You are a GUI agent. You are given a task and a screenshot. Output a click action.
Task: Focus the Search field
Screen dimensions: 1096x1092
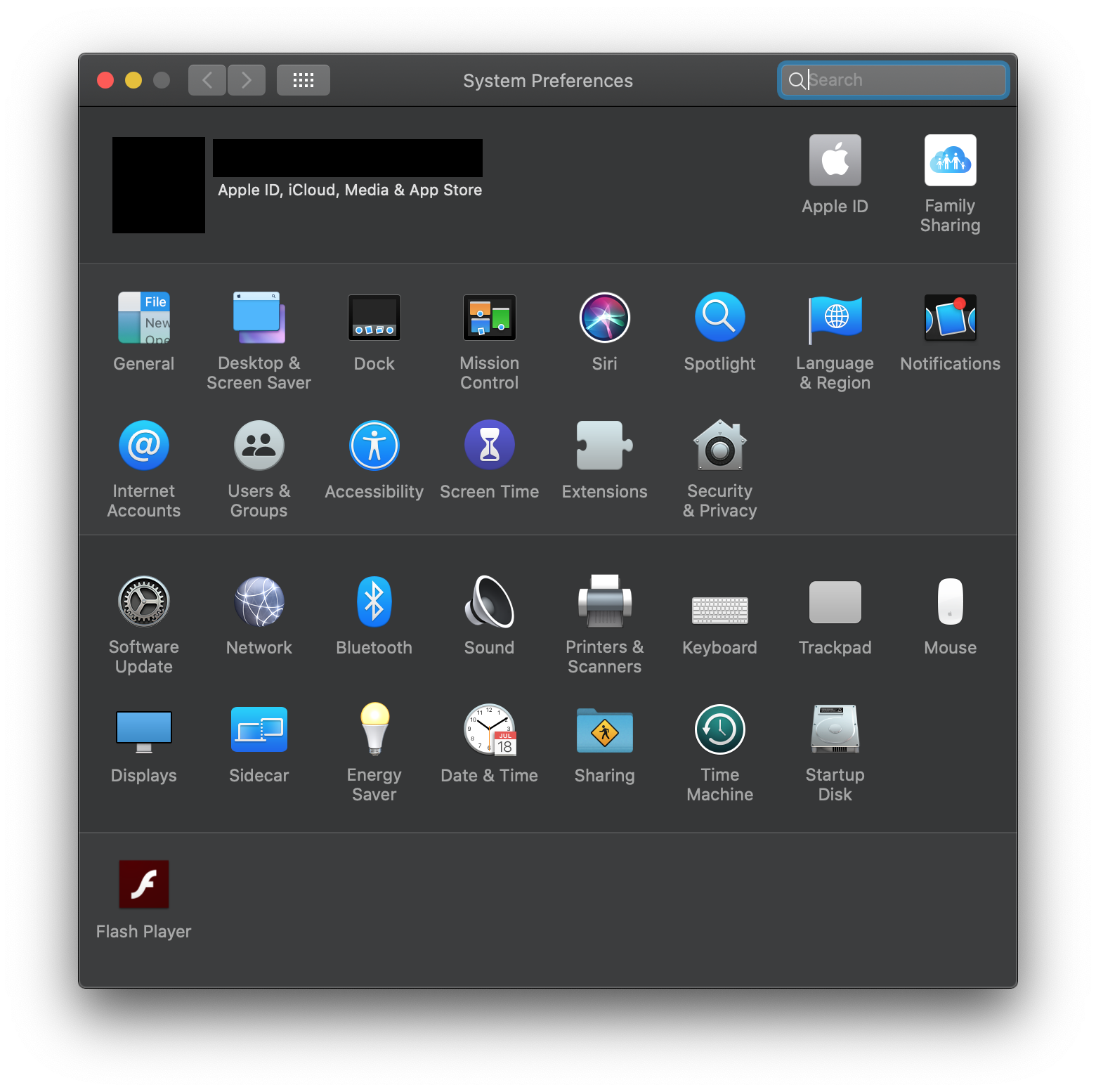894,80
